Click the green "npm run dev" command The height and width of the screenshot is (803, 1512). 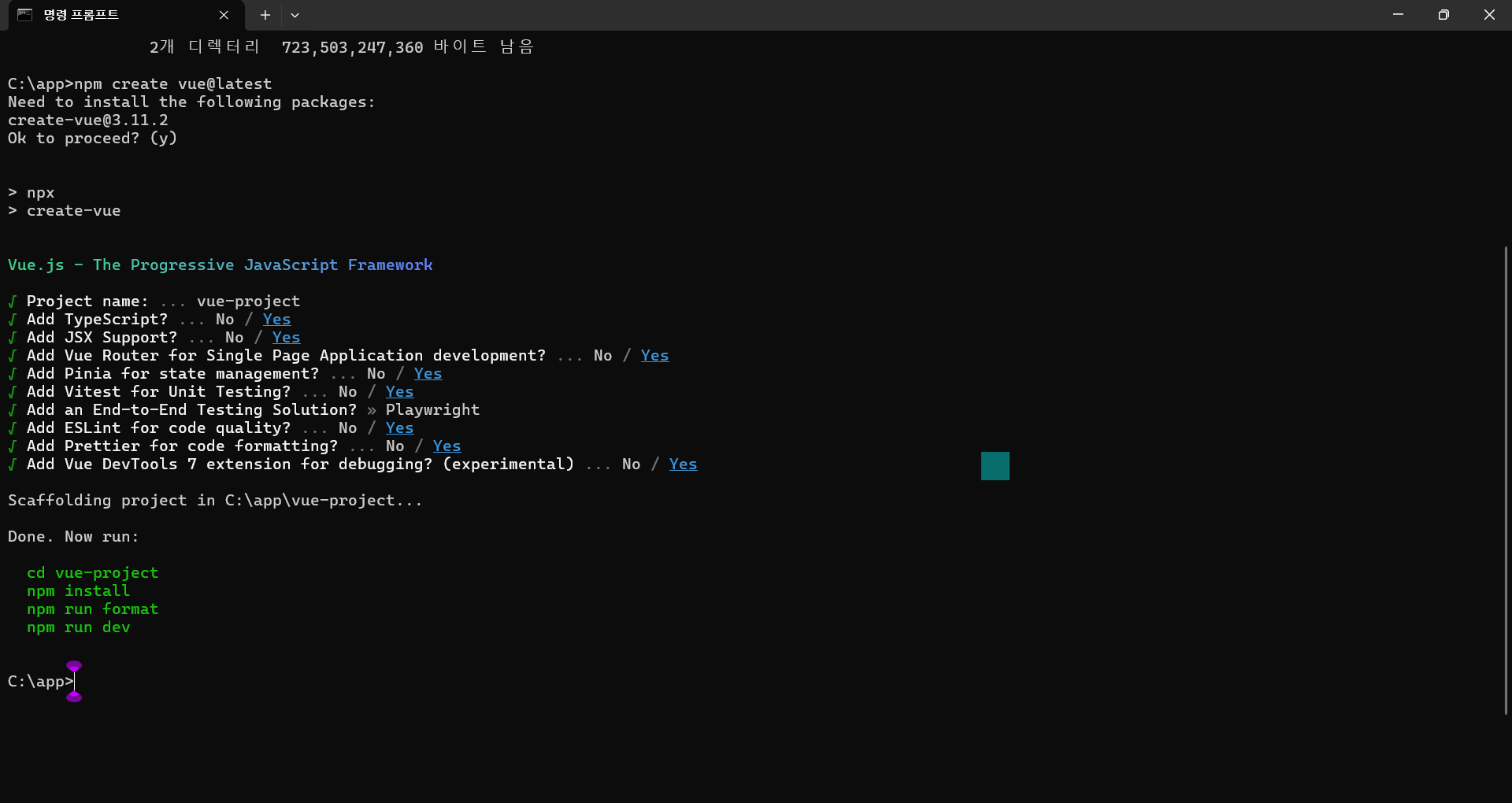(x=79, y=627)
